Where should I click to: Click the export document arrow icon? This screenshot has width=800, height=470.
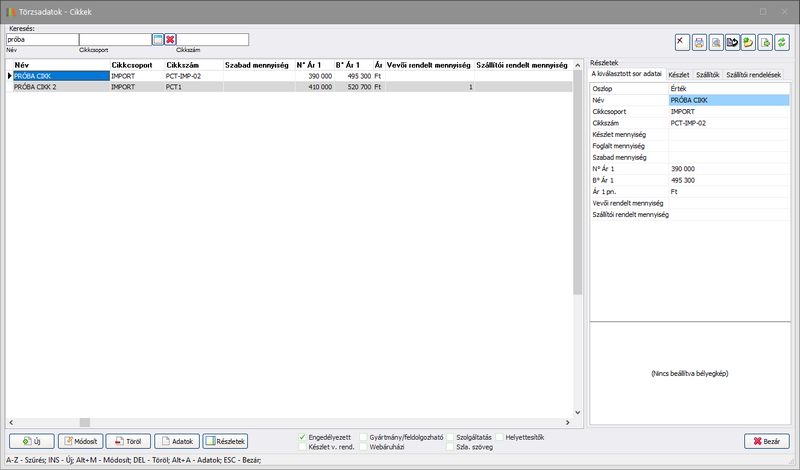(765, 42)
